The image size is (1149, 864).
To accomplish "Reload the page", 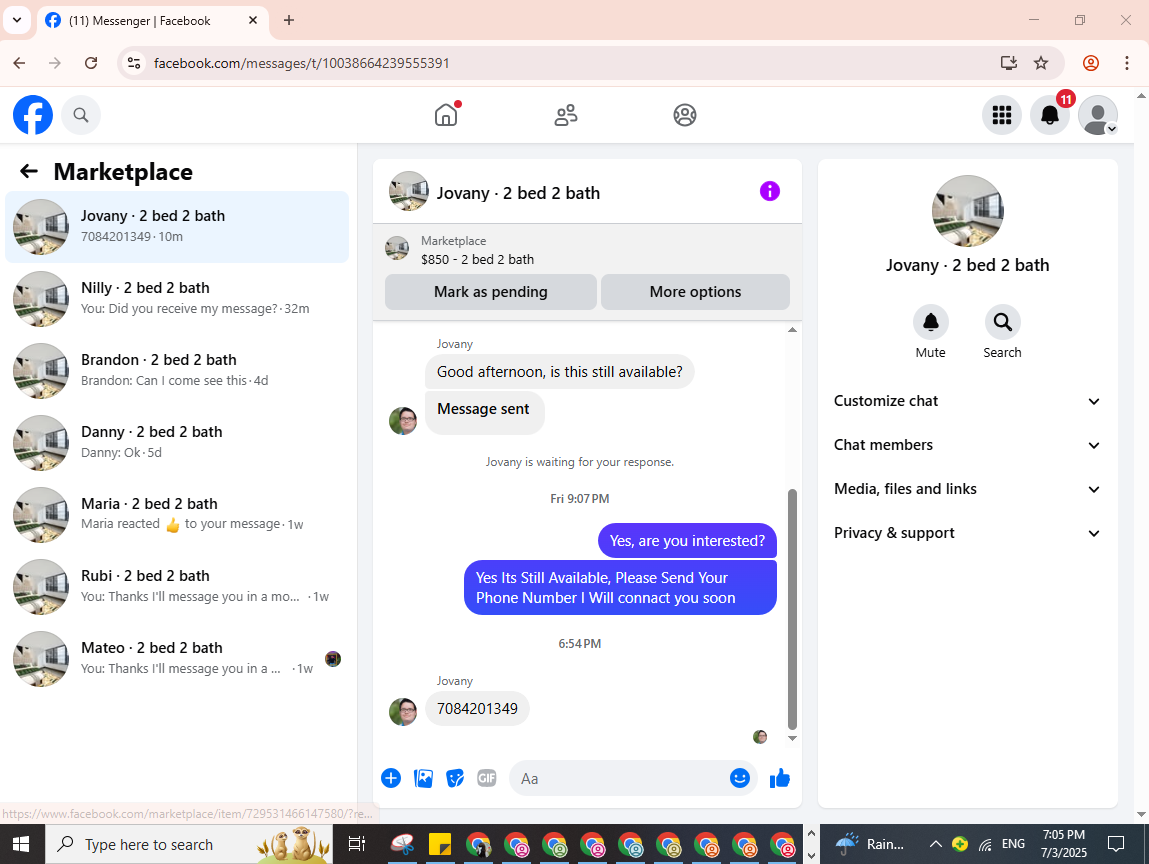I will point(91,63).
